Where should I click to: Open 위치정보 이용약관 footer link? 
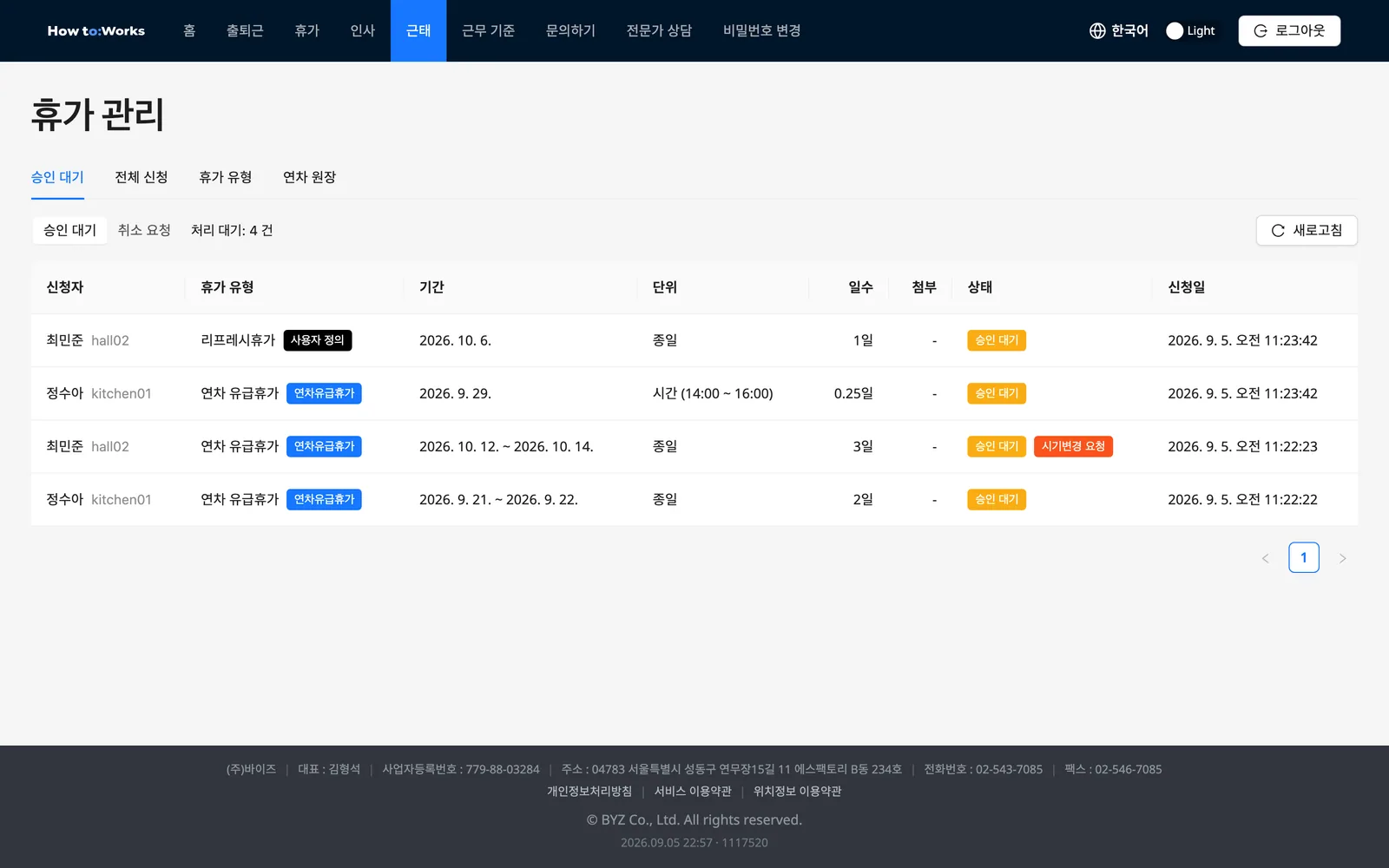(x=797, y=791)
